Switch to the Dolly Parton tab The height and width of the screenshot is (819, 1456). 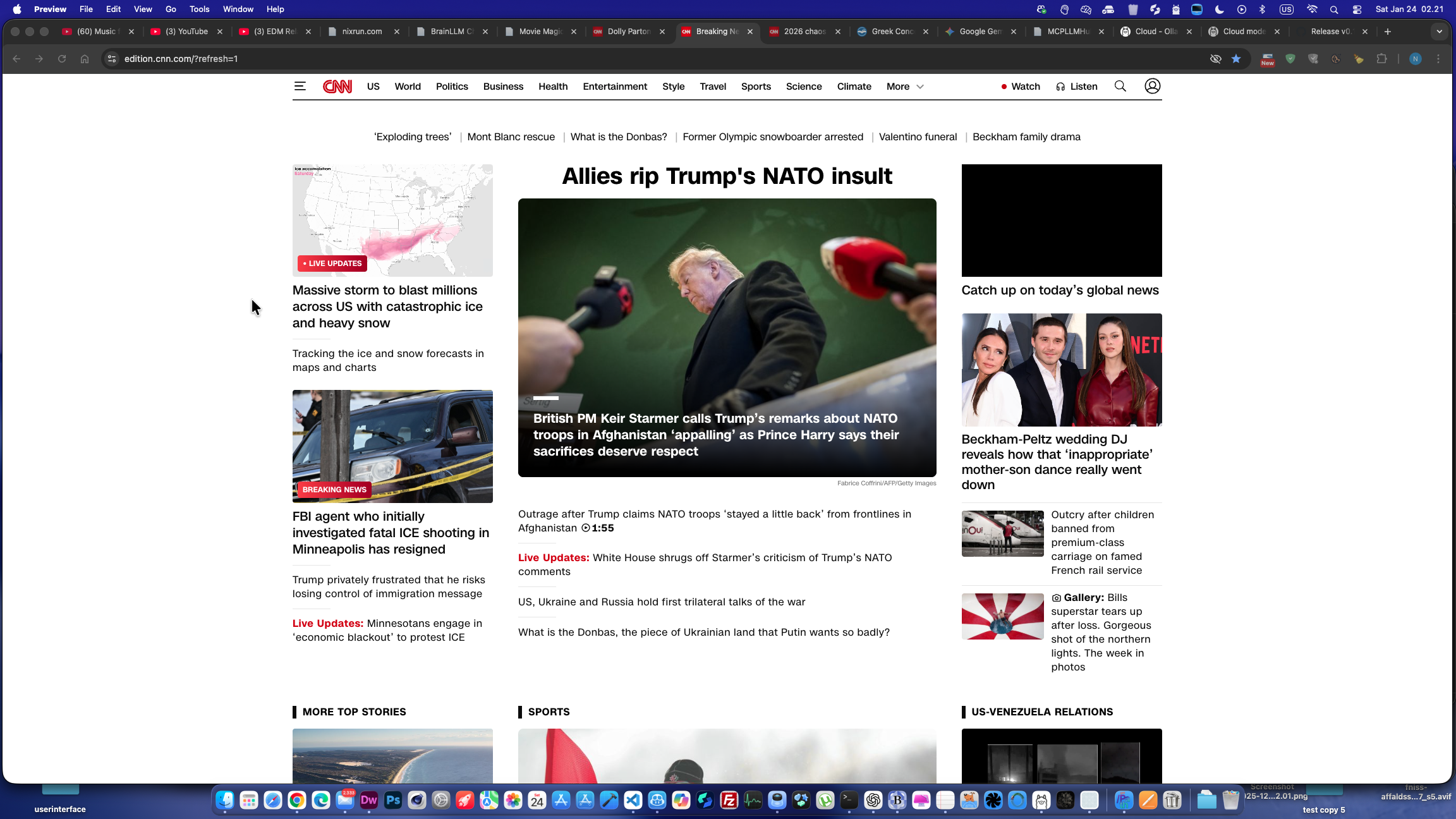coord(628,32)
